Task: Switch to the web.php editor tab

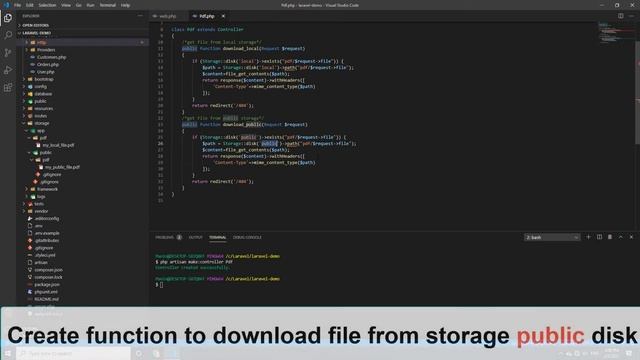Action: point(168,16)
